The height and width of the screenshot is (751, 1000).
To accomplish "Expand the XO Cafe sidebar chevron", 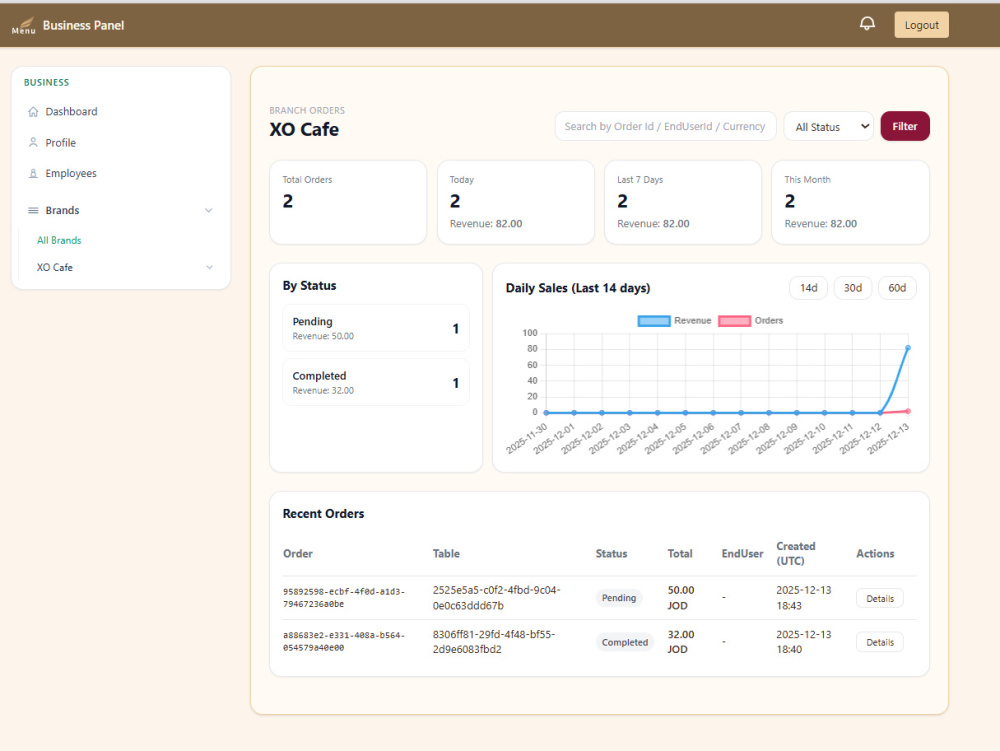I will (209, 267).
